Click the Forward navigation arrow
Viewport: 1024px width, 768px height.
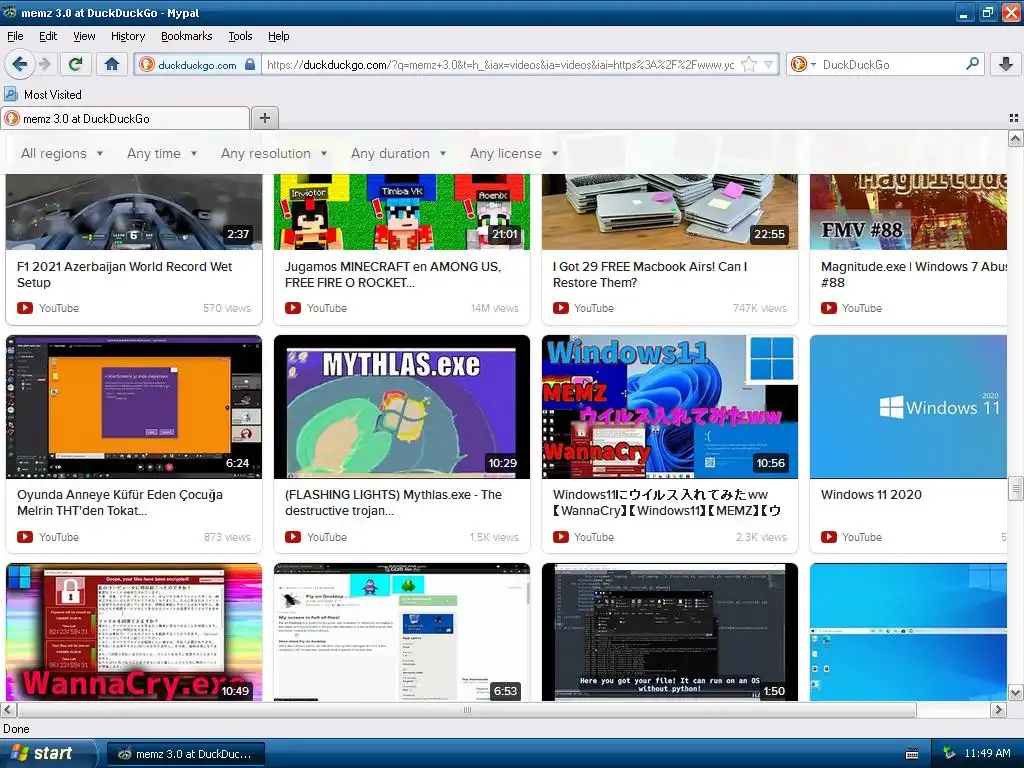[x=45, y=64]
